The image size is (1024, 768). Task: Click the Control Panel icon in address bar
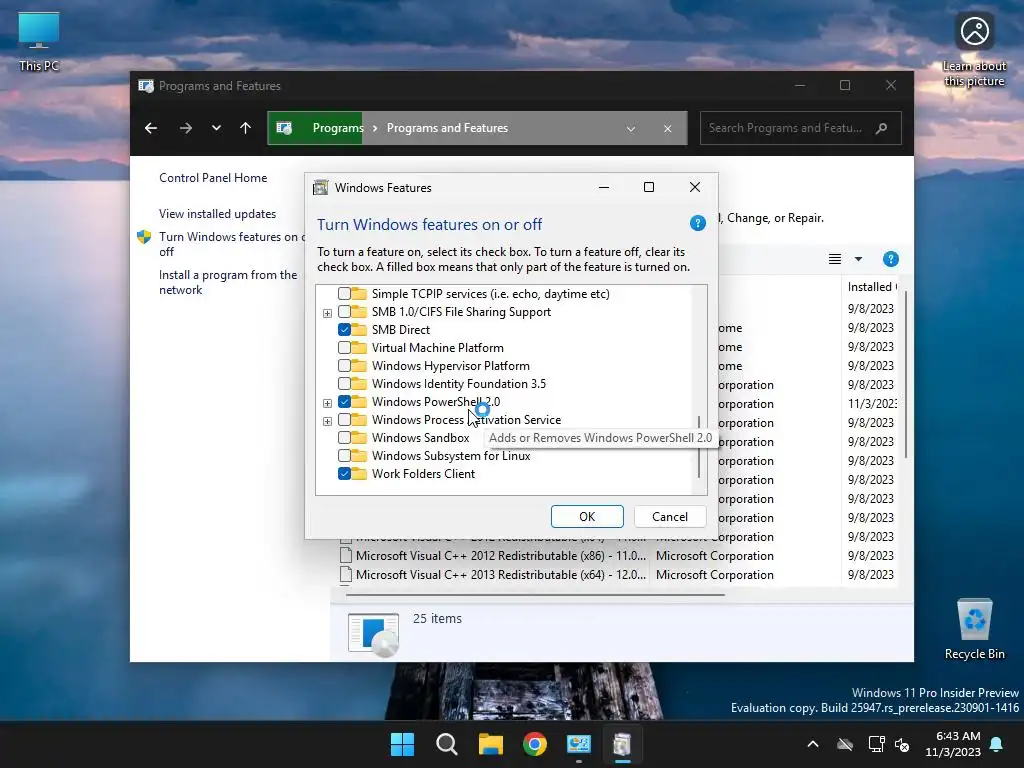284,128
